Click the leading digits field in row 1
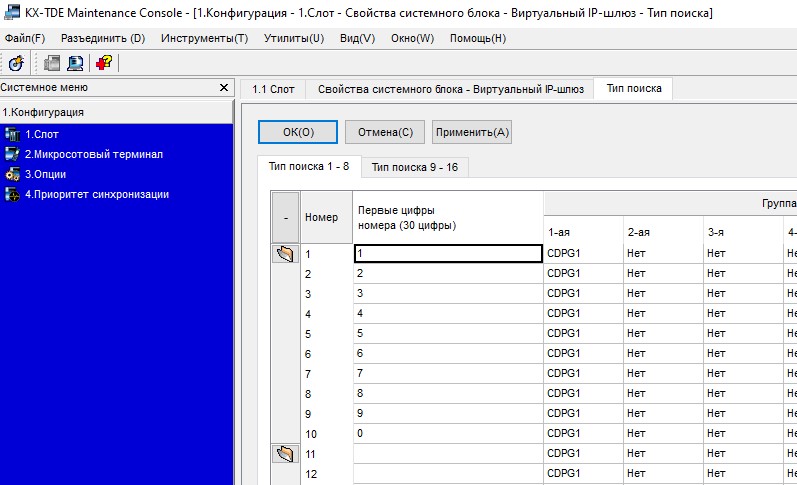797x485 pixels. click(448, 254)
